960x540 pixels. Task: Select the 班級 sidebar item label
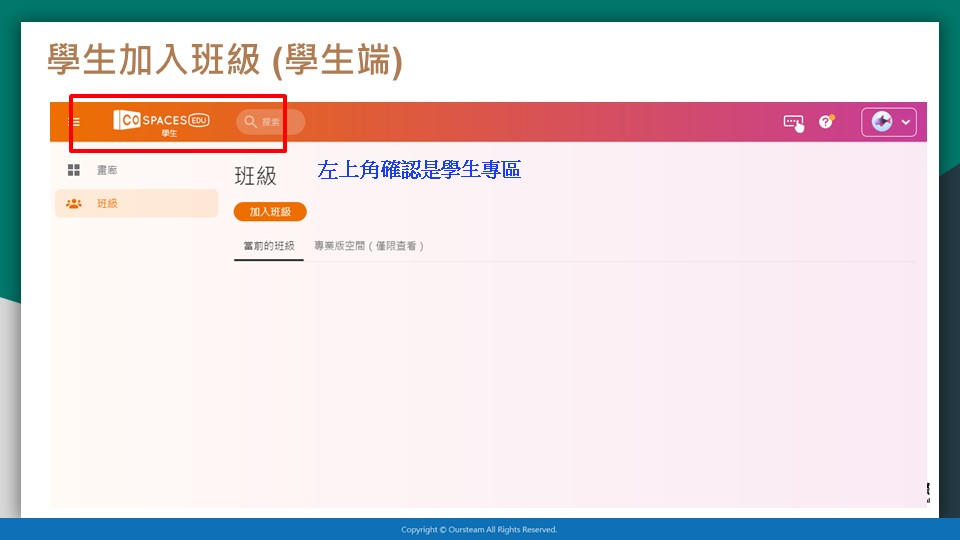(x=107, y=203)
